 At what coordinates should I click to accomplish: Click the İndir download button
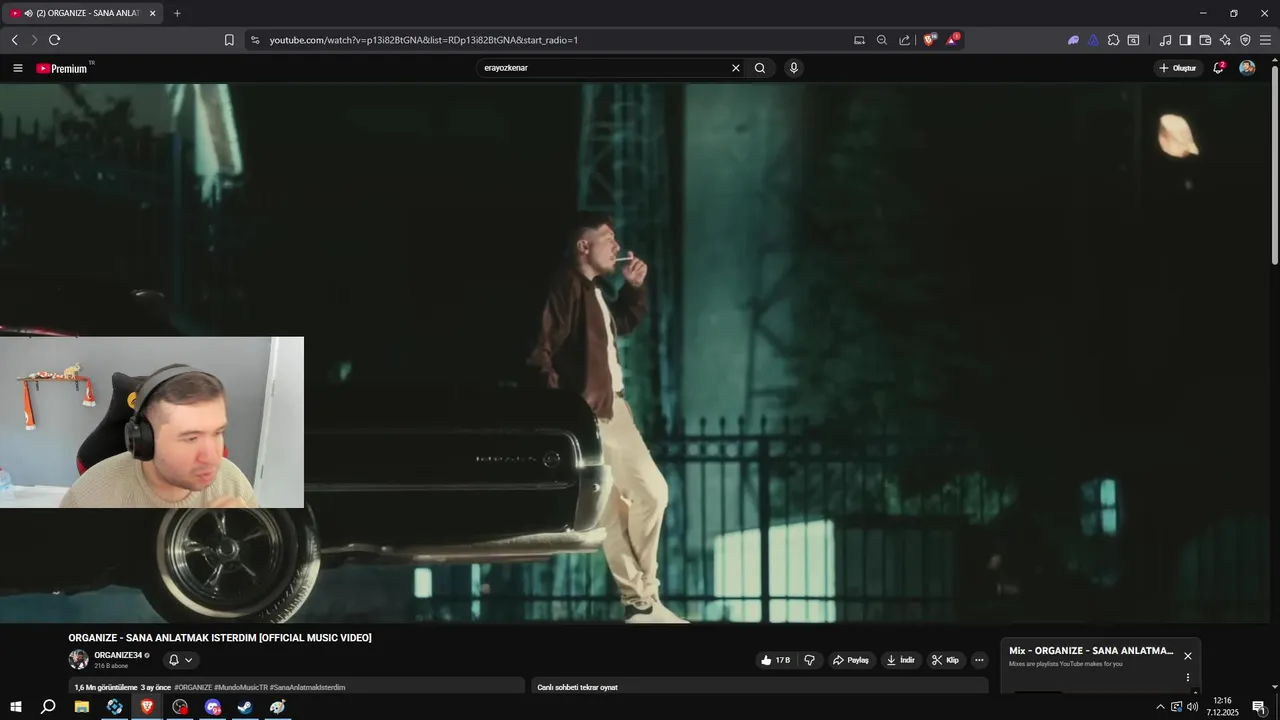[x=900, y=660]
